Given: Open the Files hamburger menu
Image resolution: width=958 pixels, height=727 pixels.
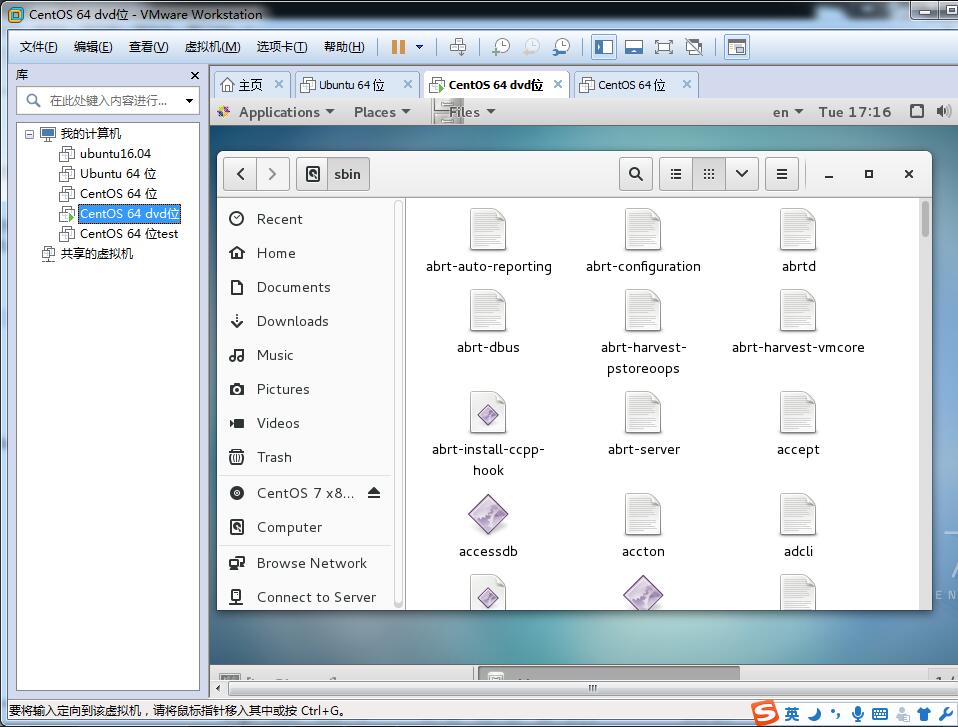Looking at the screenshot, I should pos(781,174).
